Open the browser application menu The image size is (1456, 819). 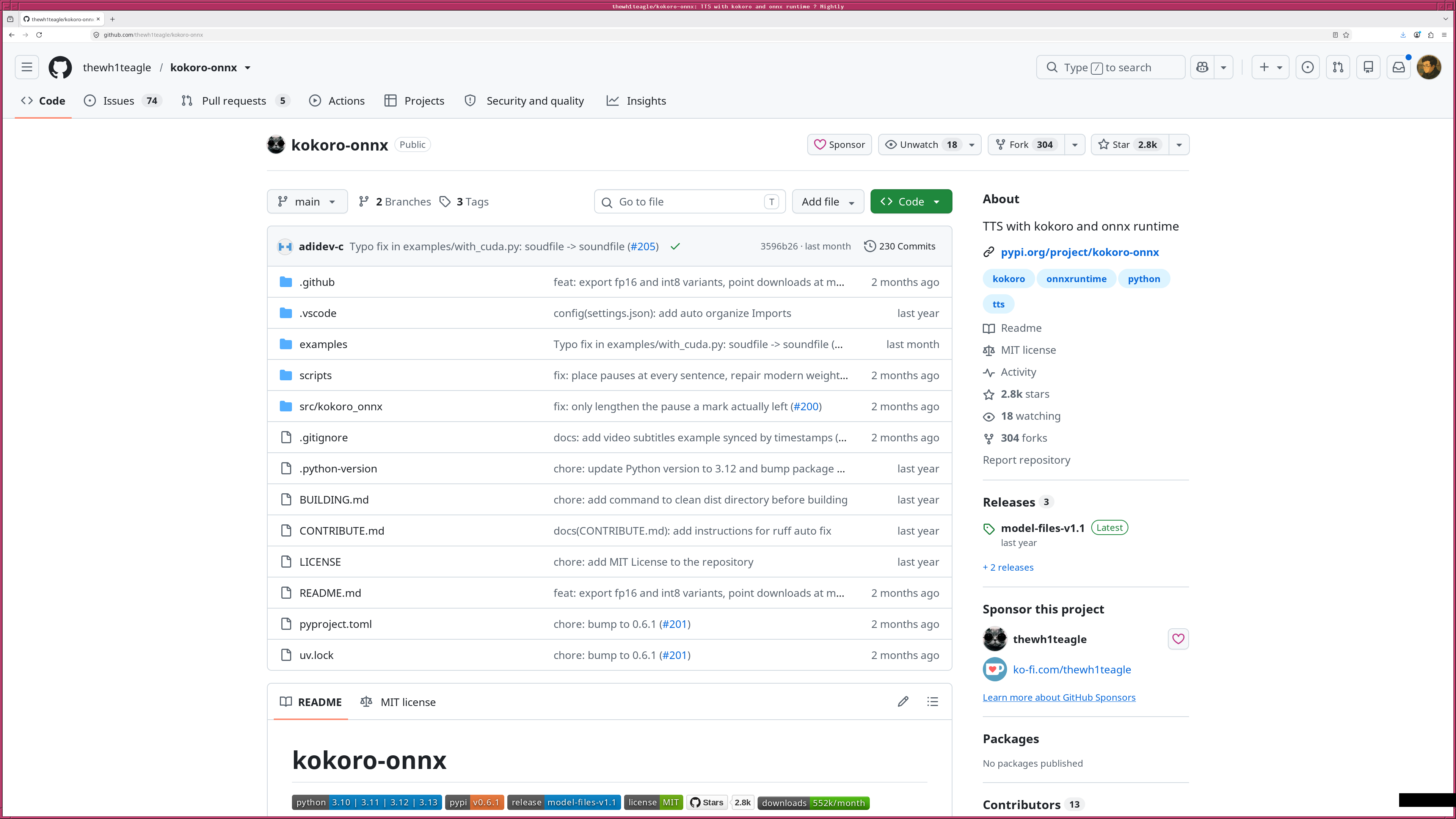point(1444,35)
